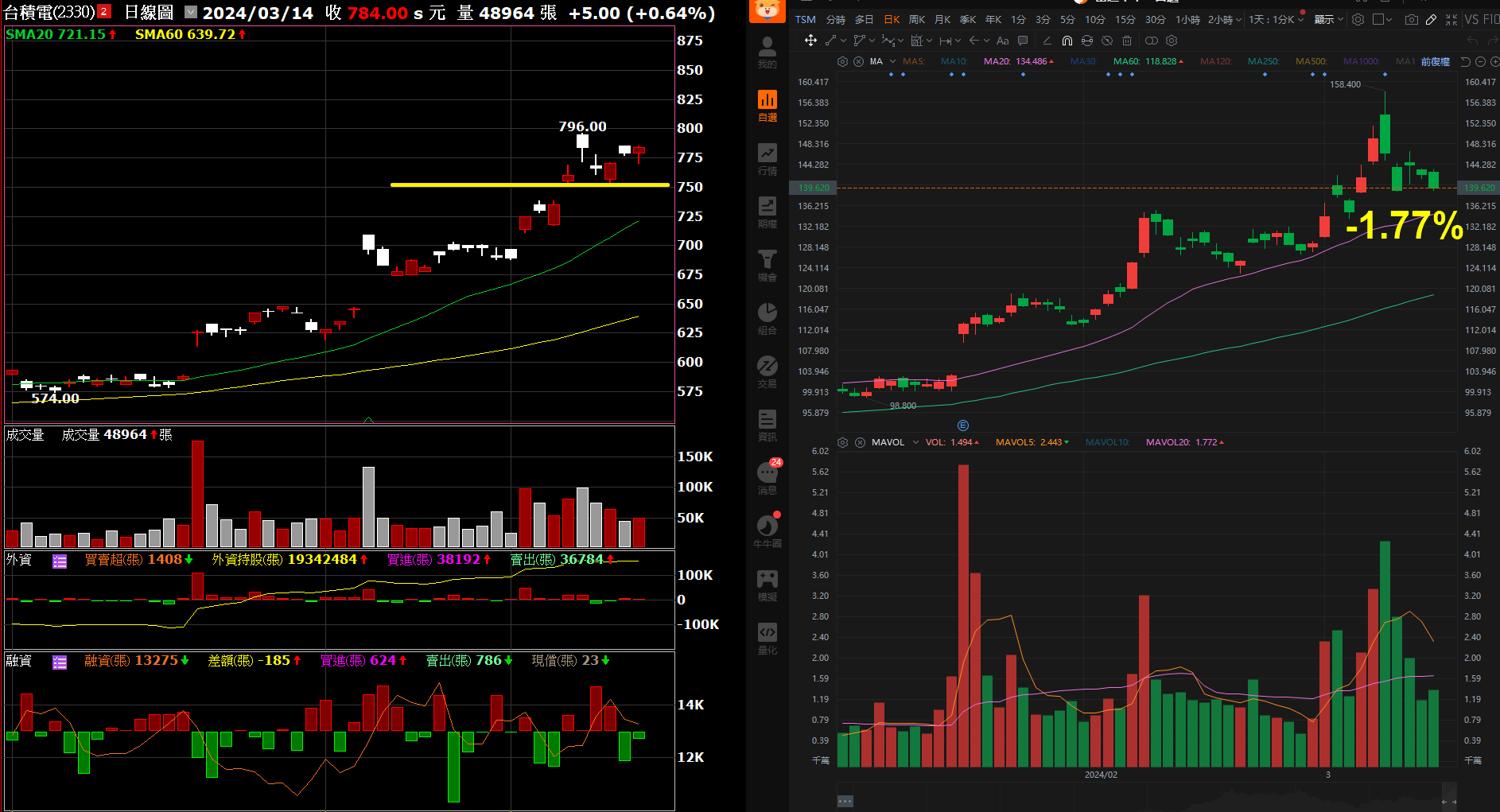
Task: Switch to 15分 period tab
Action: click(x=1125, y=20)
